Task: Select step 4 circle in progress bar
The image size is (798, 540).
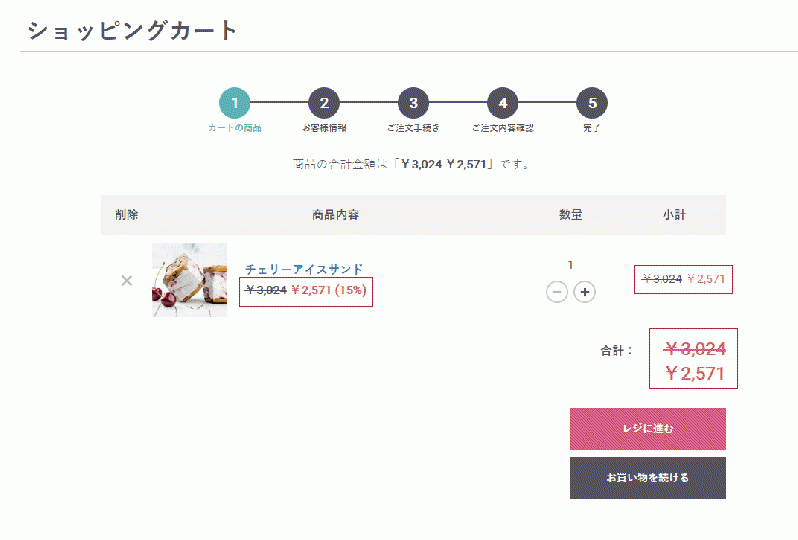Action: tap(503, 103)
